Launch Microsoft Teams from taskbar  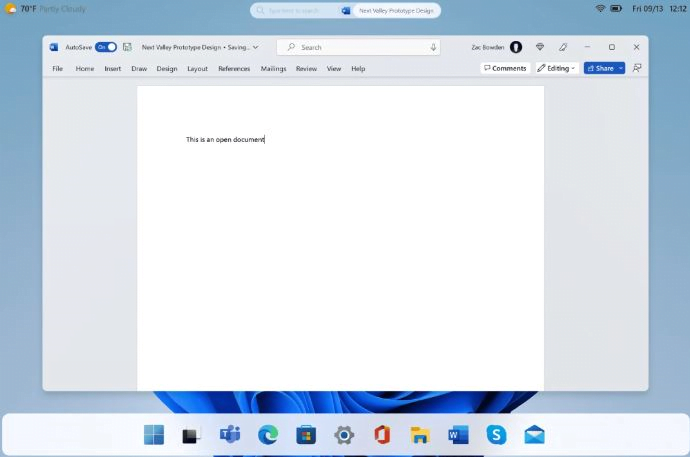[230, 435]
